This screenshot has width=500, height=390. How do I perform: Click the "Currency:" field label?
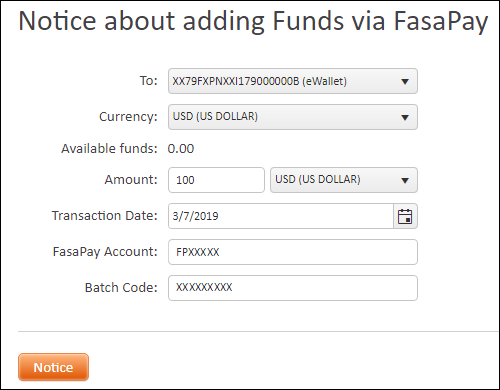coord(128,117)
